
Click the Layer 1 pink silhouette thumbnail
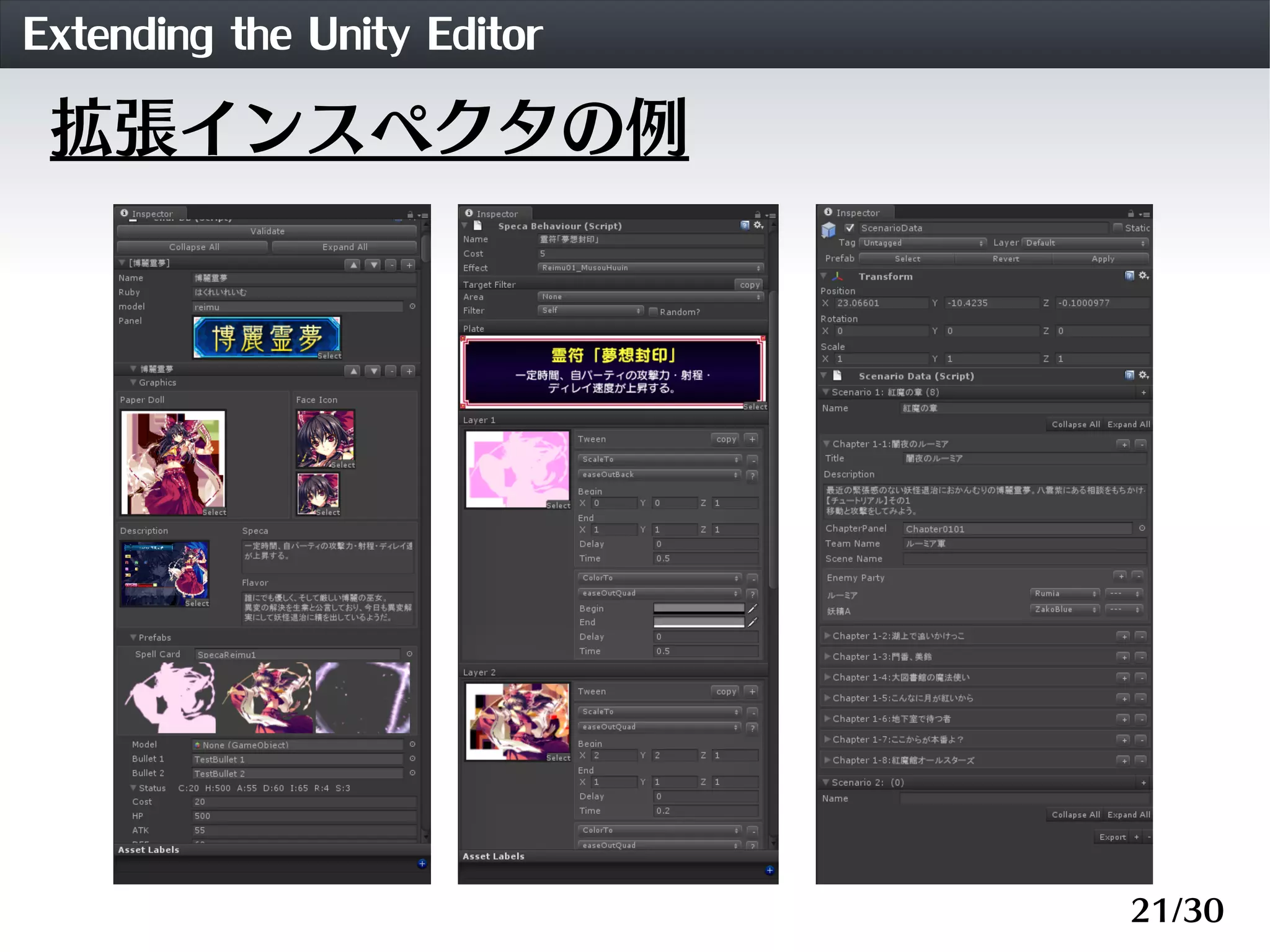pos(517,469)
